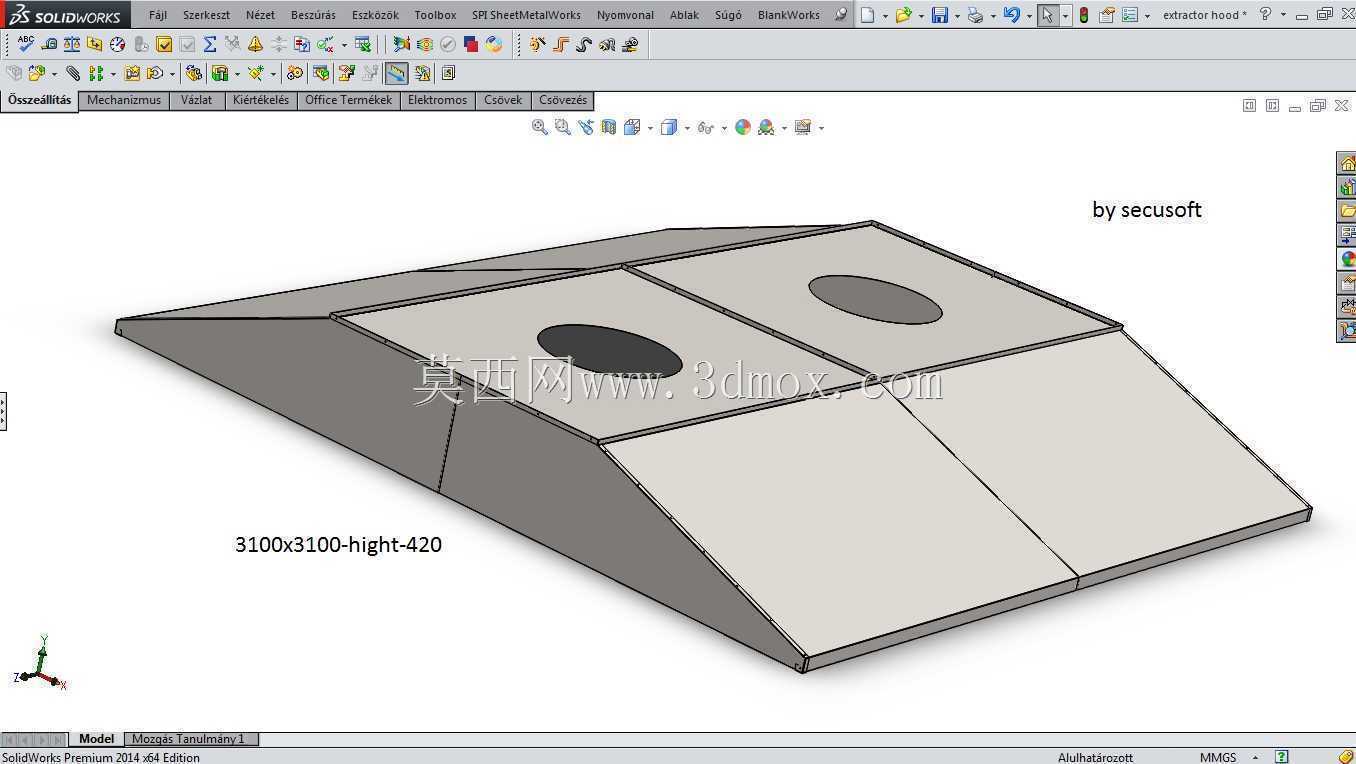Select the Model tab at bottom

click(x=96, y=739)
